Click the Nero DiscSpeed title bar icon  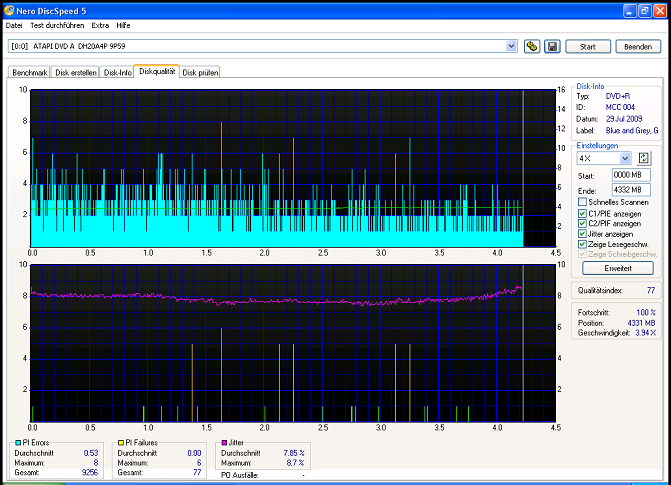click(9, 10)
